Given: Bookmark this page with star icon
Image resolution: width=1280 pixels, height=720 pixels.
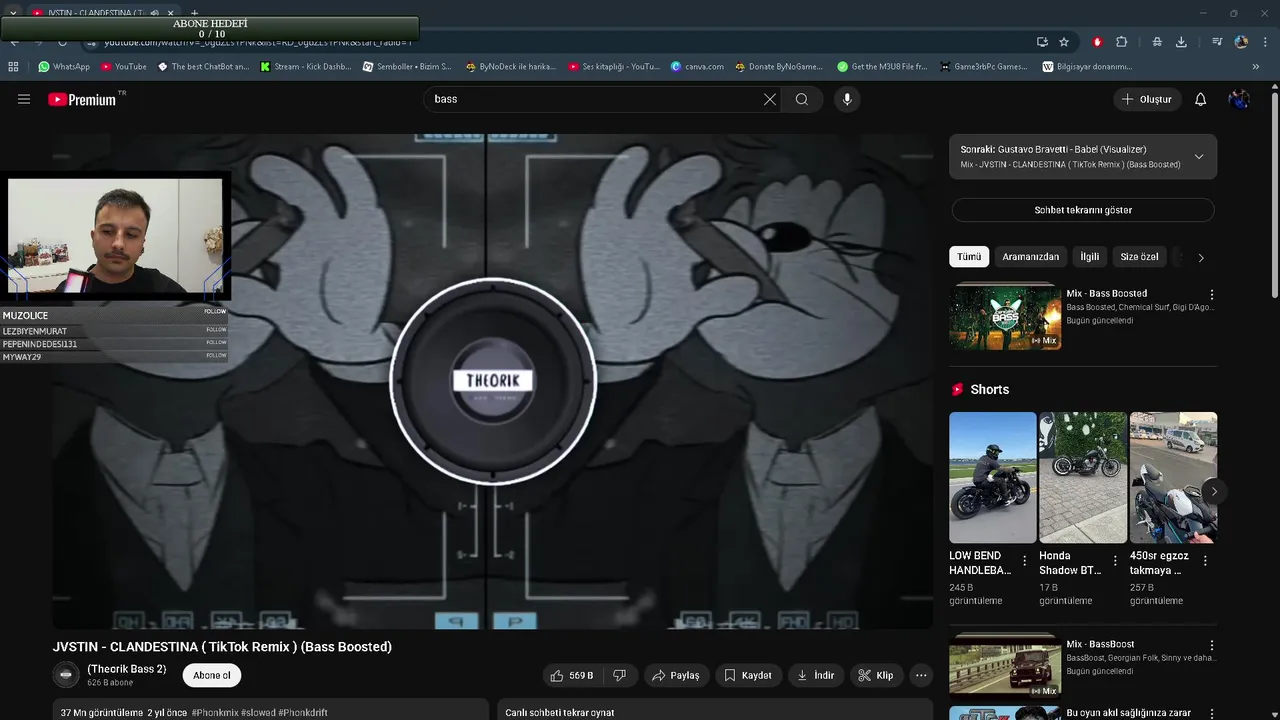Looking at the screenshot, I should tap(1064, 42).
